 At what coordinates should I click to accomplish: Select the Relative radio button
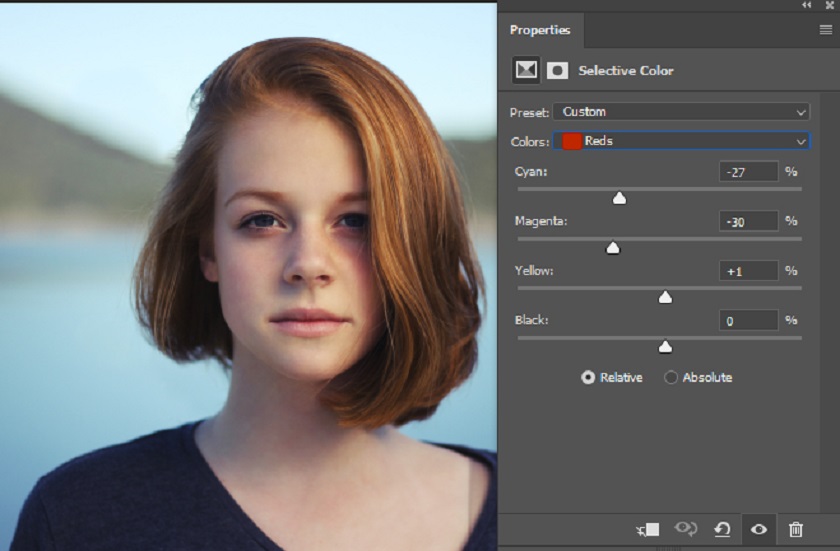[x=588, y=377]
